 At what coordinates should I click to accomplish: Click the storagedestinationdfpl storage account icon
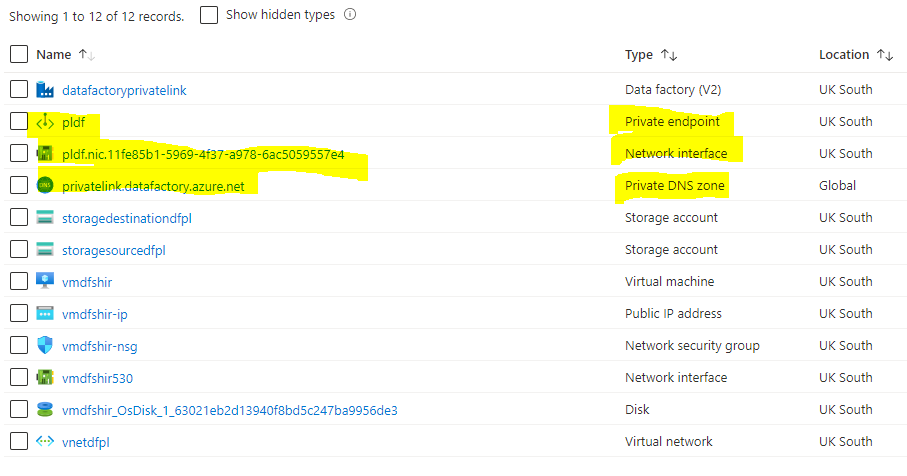[x=45, y=217]
